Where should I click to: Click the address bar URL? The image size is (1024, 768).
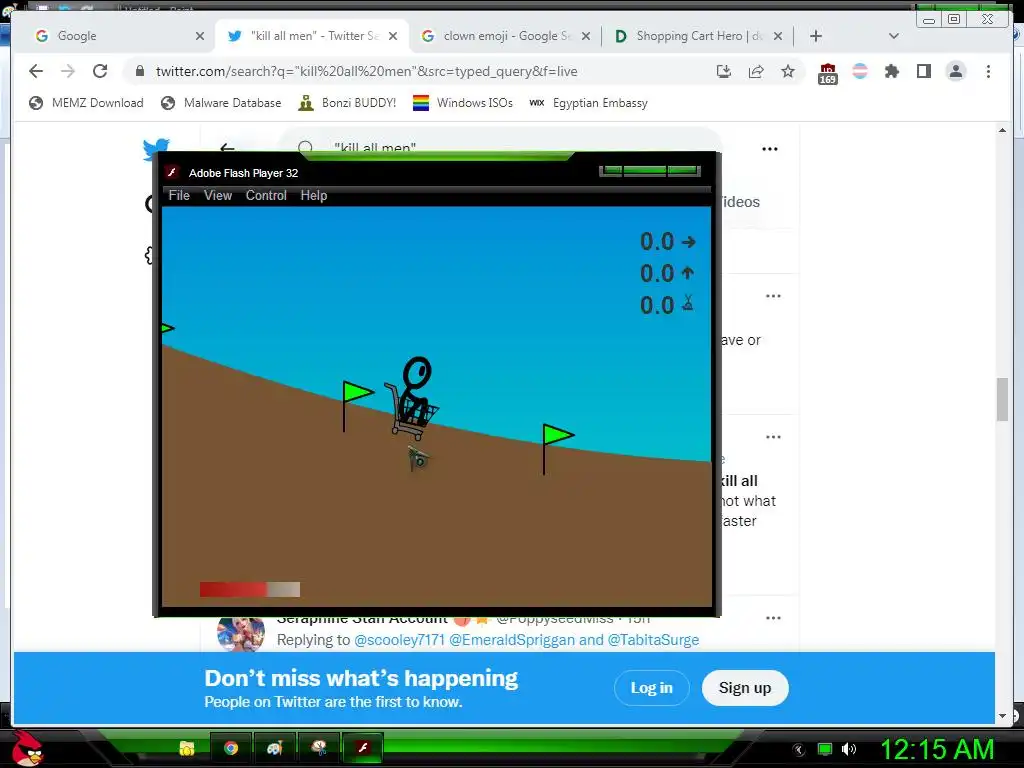tap(366, 71)
